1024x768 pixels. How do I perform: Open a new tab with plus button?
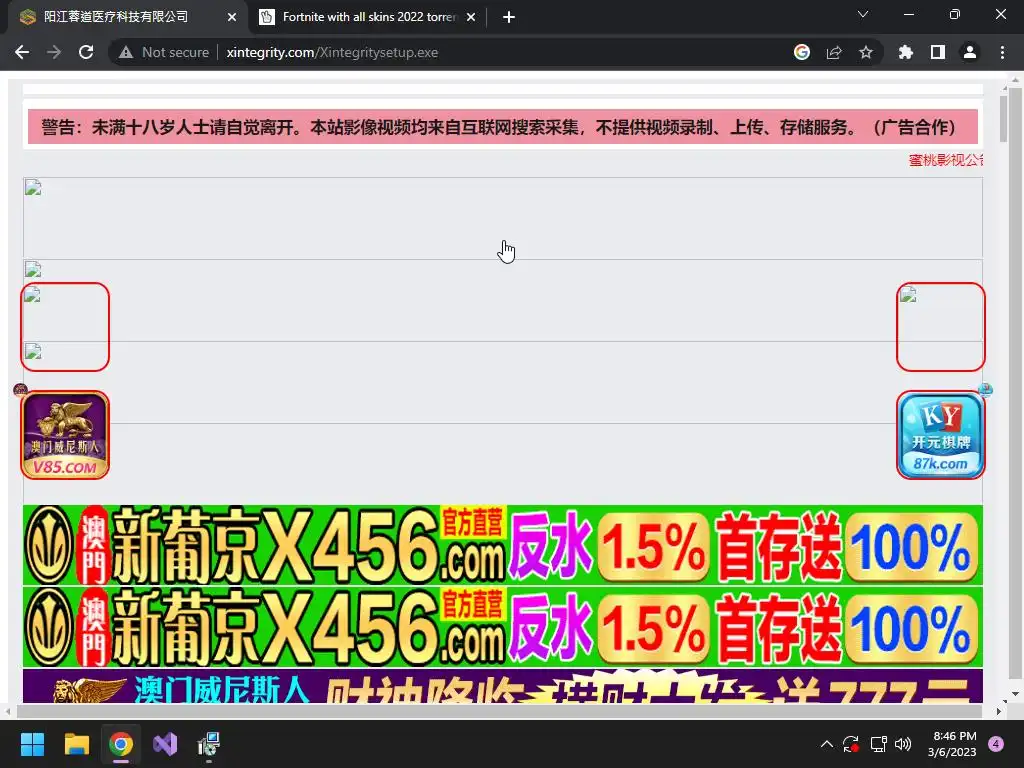click(509, 17)
